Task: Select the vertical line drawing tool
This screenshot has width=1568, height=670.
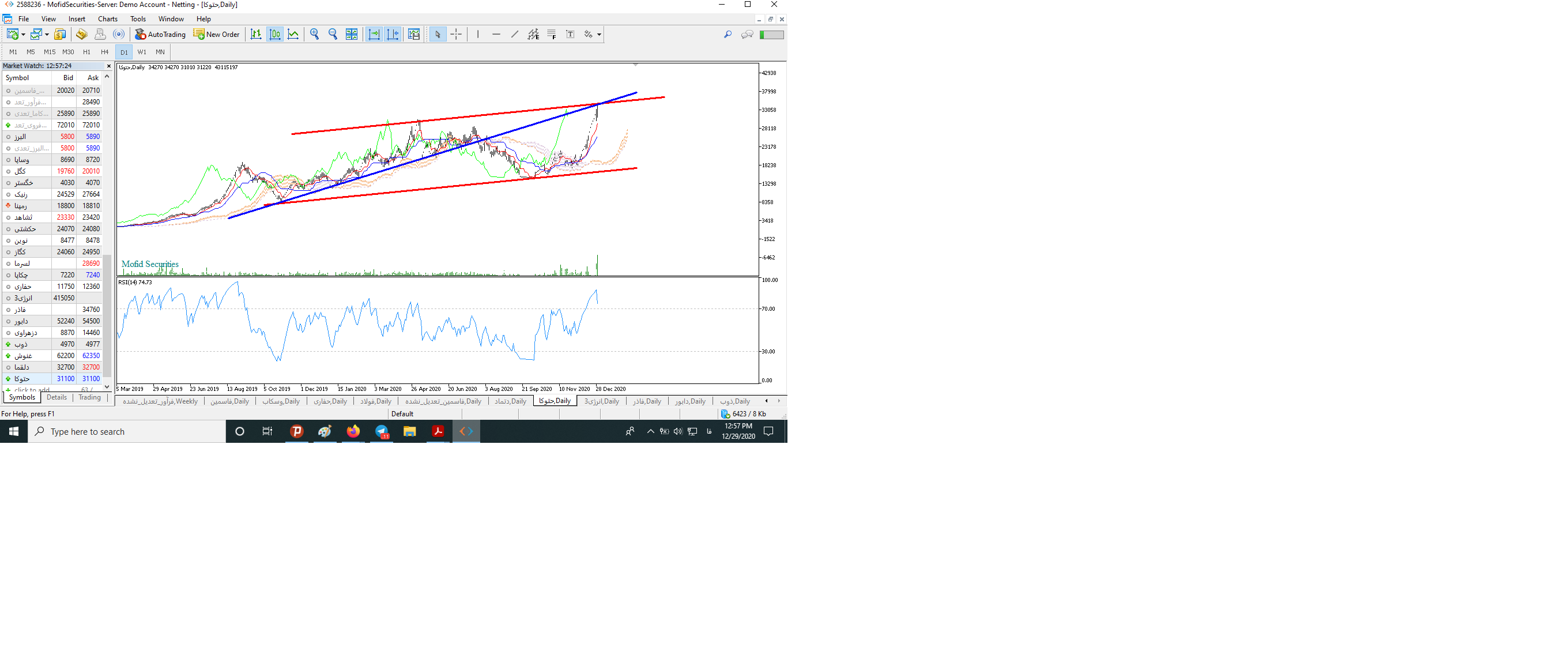Action: [478, 34]
